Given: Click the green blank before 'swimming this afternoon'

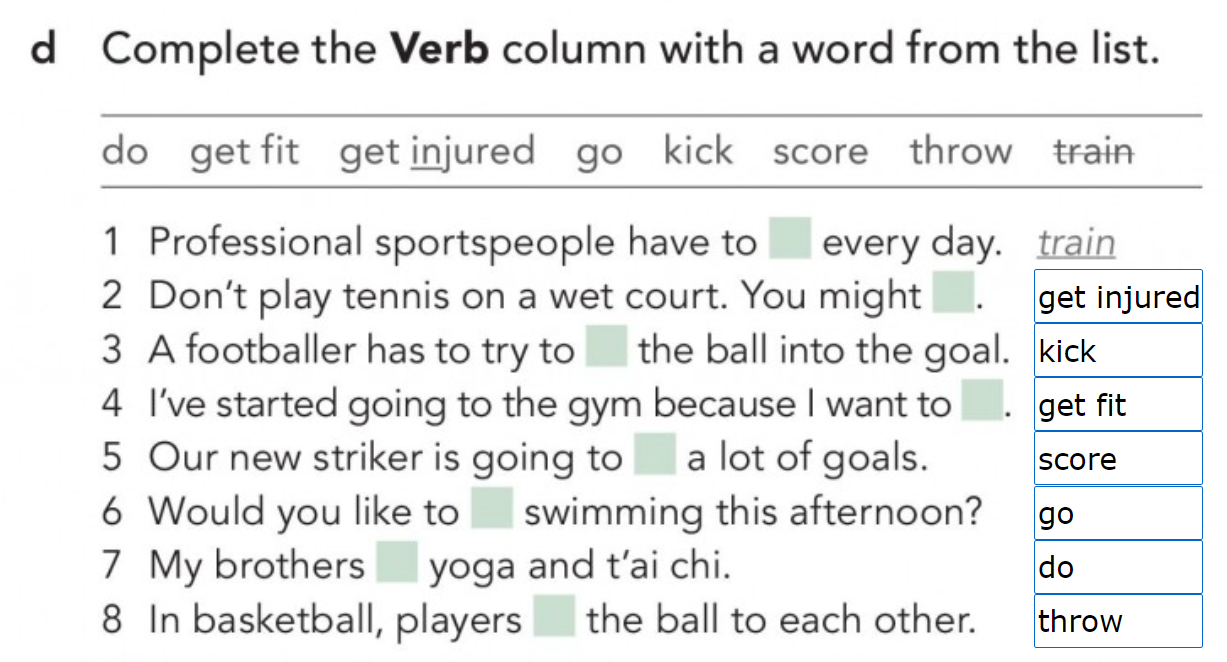Looking at the screenshot, I should [491, 510].
